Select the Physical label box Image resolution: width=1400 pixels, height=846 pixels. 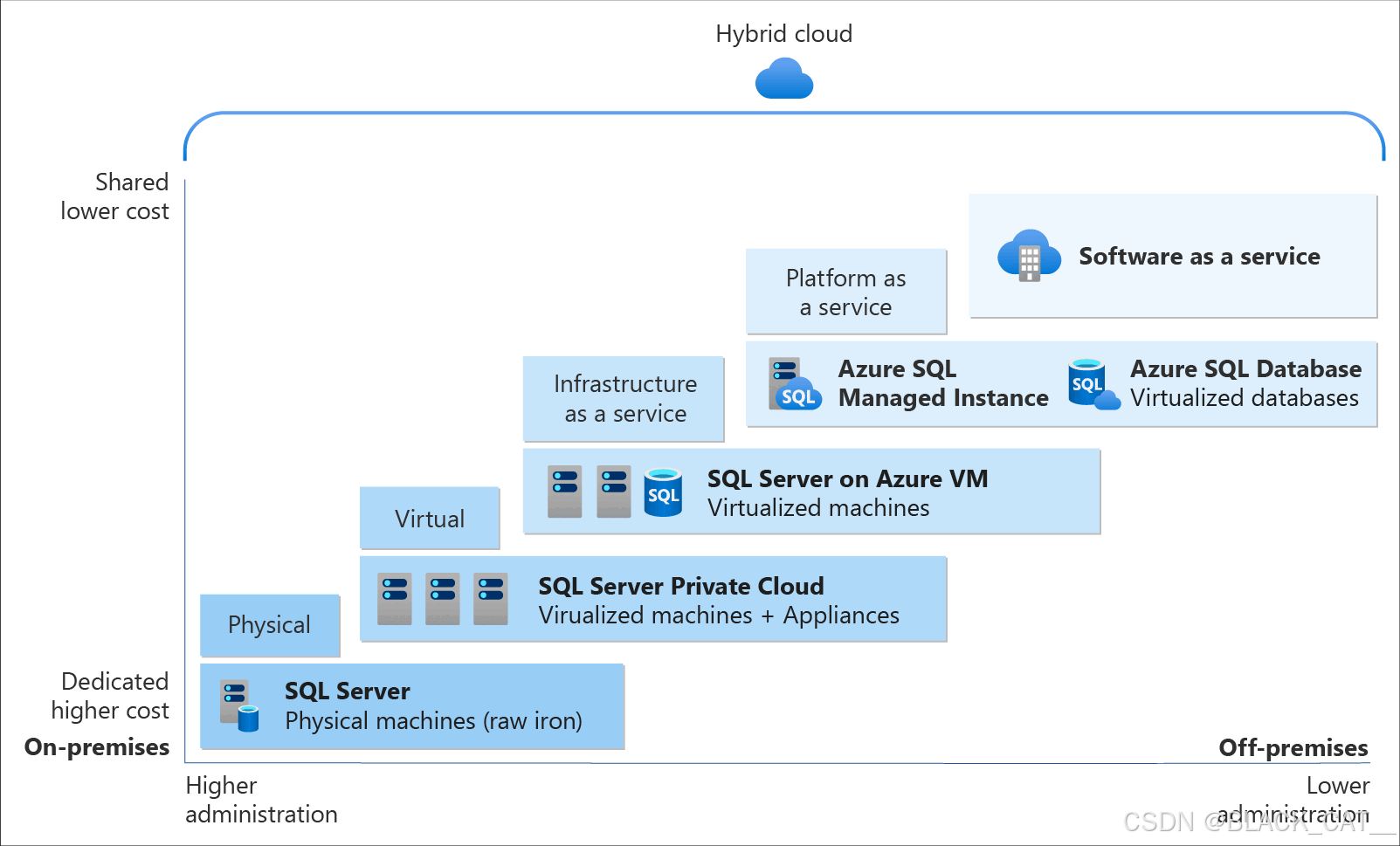point(270,625)
